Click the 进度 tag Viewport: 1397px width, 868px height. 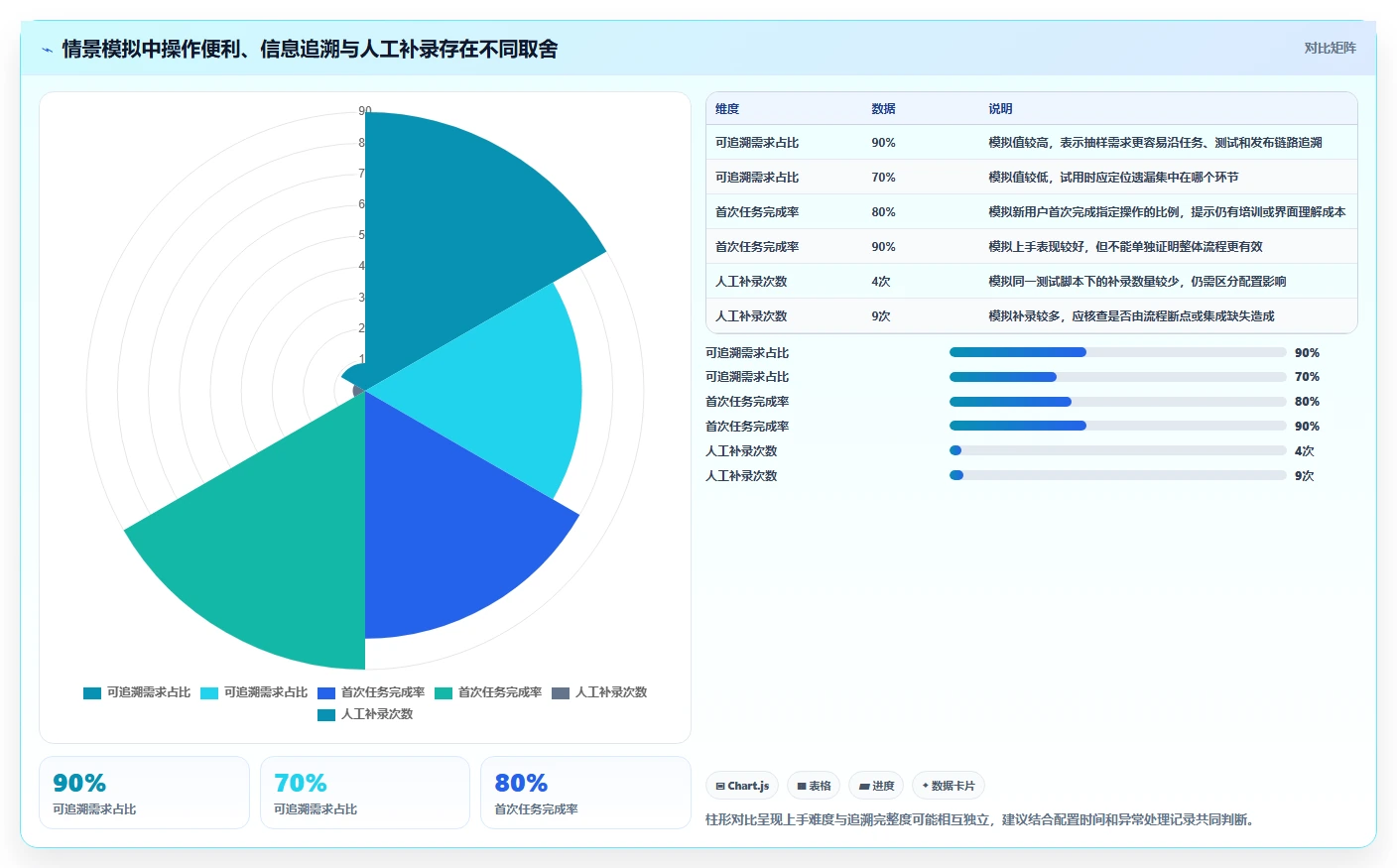tap(876, 786)
